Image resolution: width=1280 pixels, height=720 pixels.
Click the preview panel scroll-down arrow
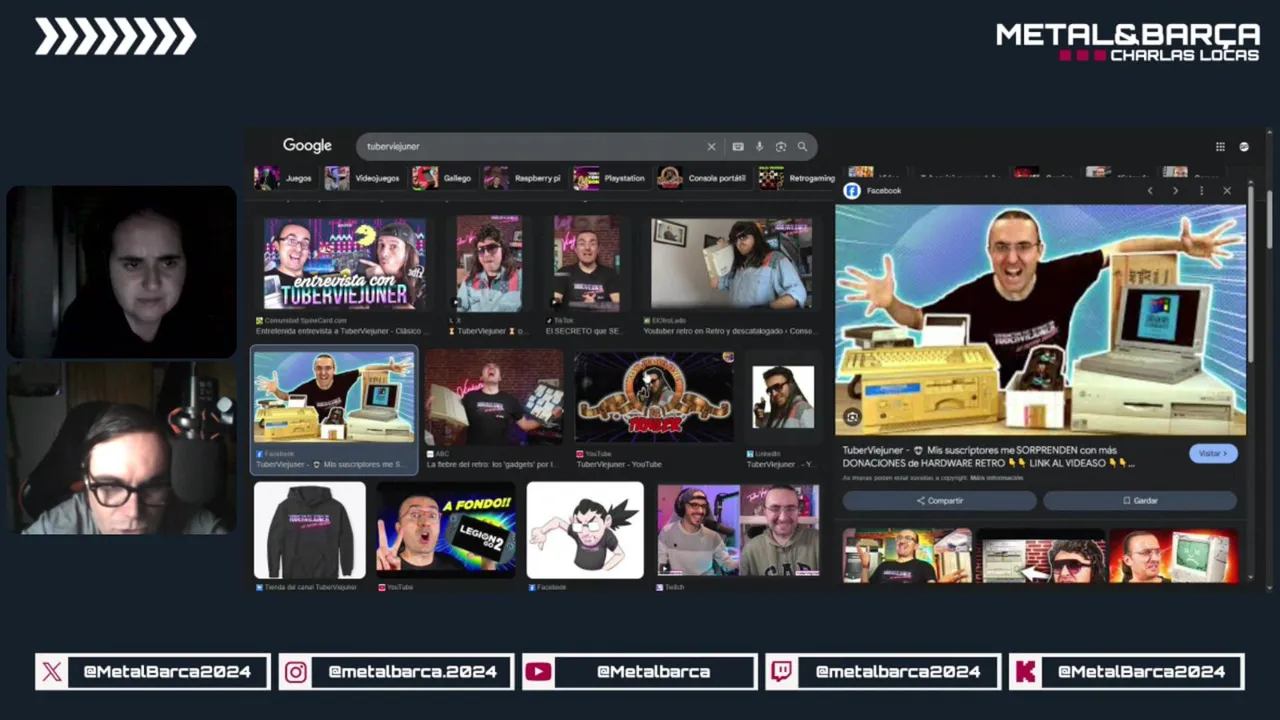click(1250, 578)
